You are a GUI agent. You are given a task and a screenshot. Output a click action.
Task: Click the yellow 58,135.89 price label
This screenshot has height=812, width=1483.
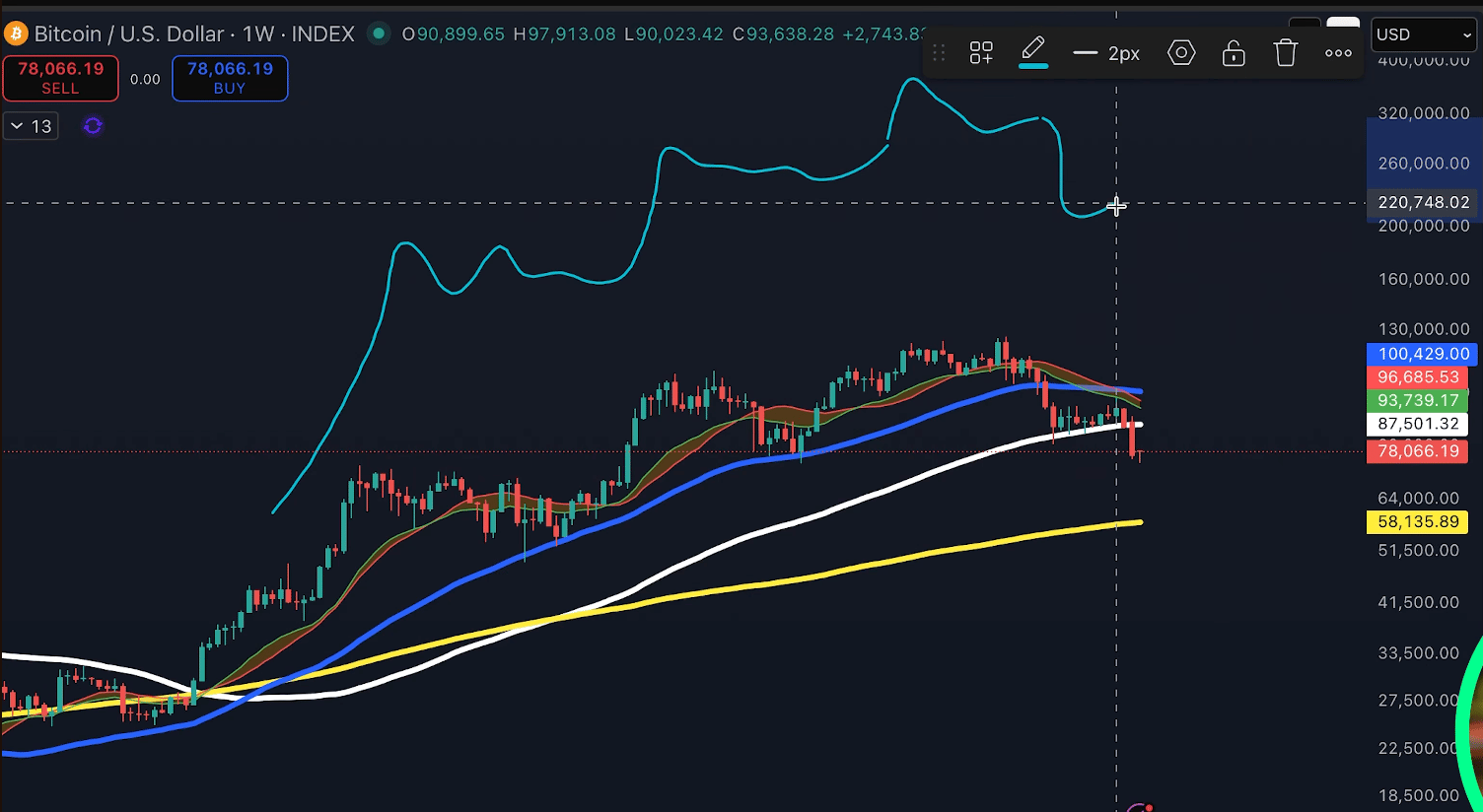1419,522
